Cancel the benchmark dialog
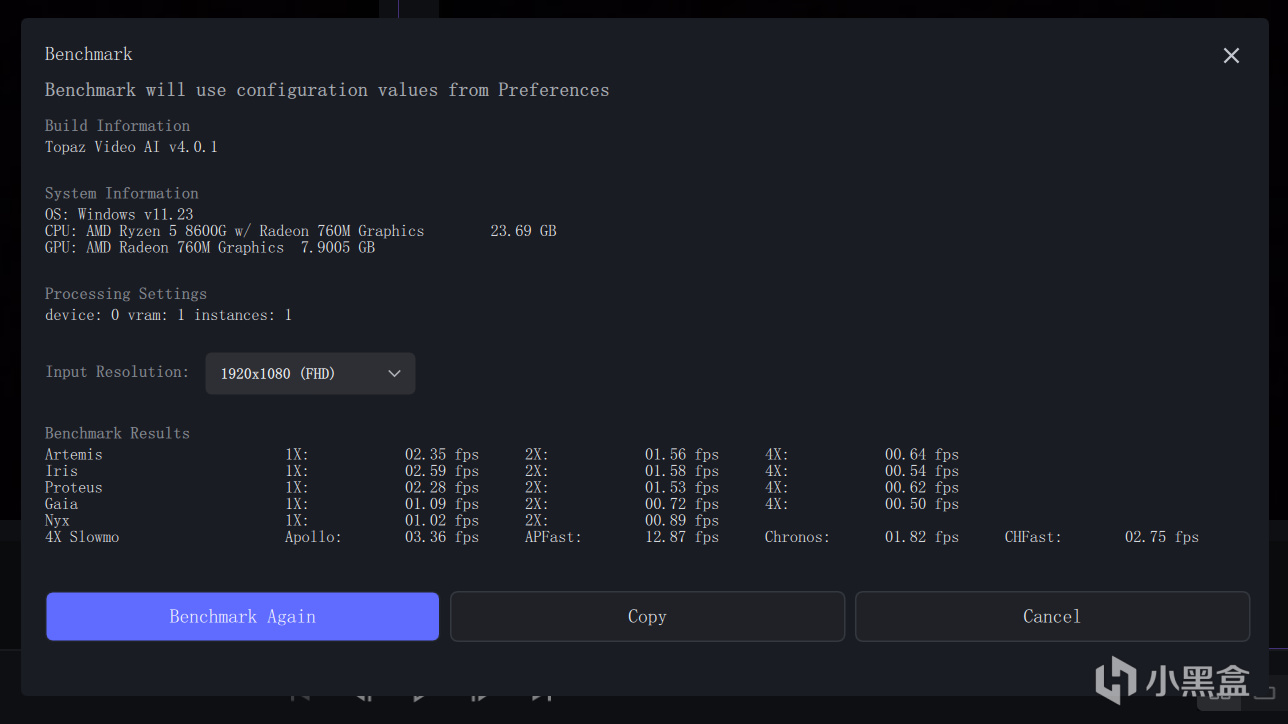 coord(1052,616)
